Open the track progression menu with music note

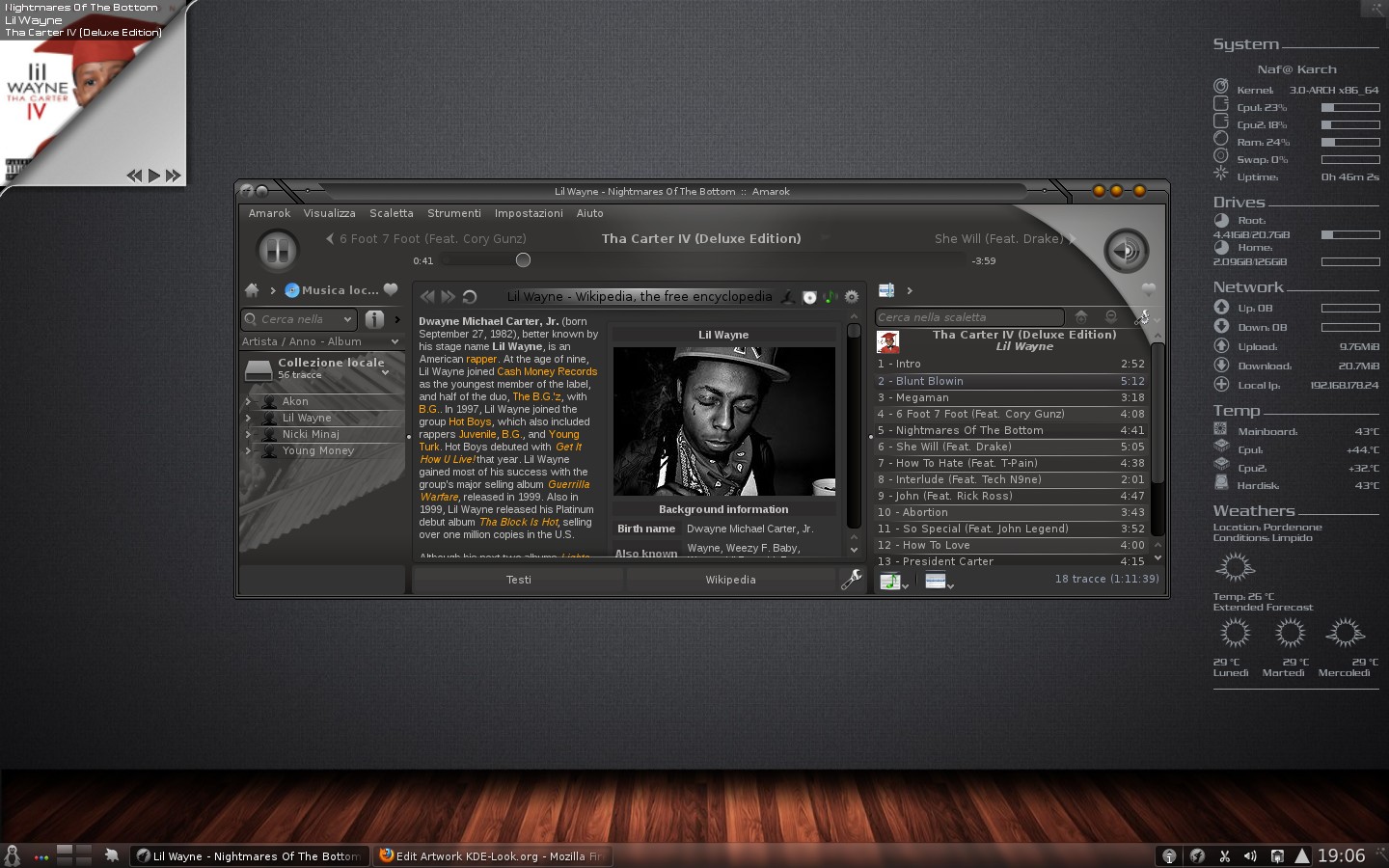click(x=892, y=581)
